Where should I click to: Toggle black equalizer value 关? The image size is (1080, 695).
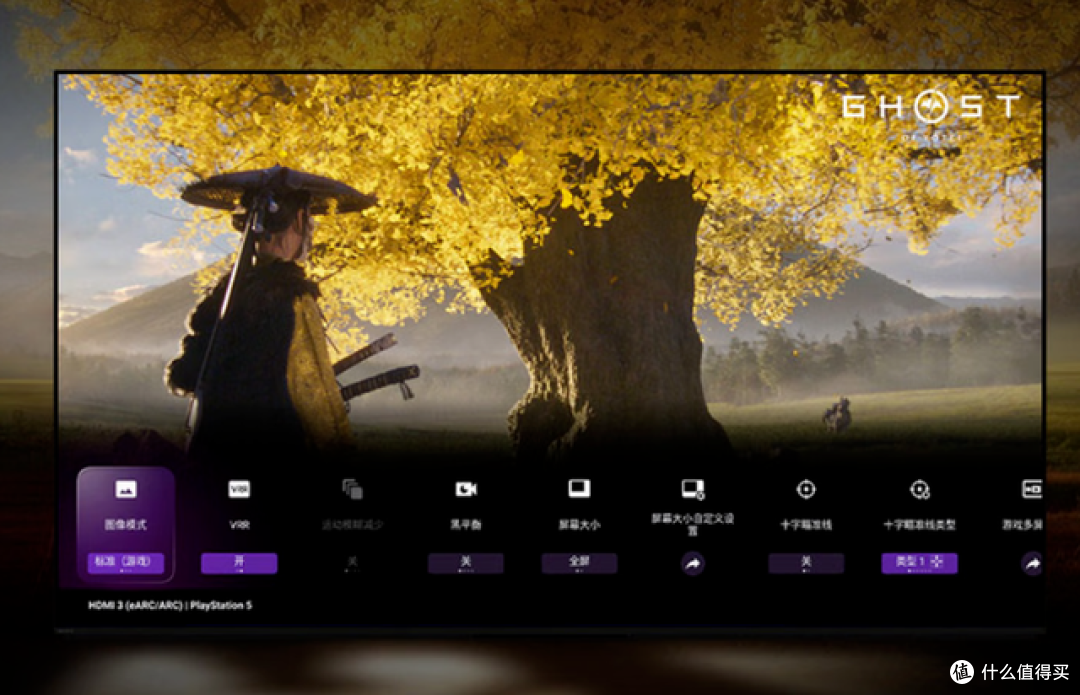[x=466, y=563]
